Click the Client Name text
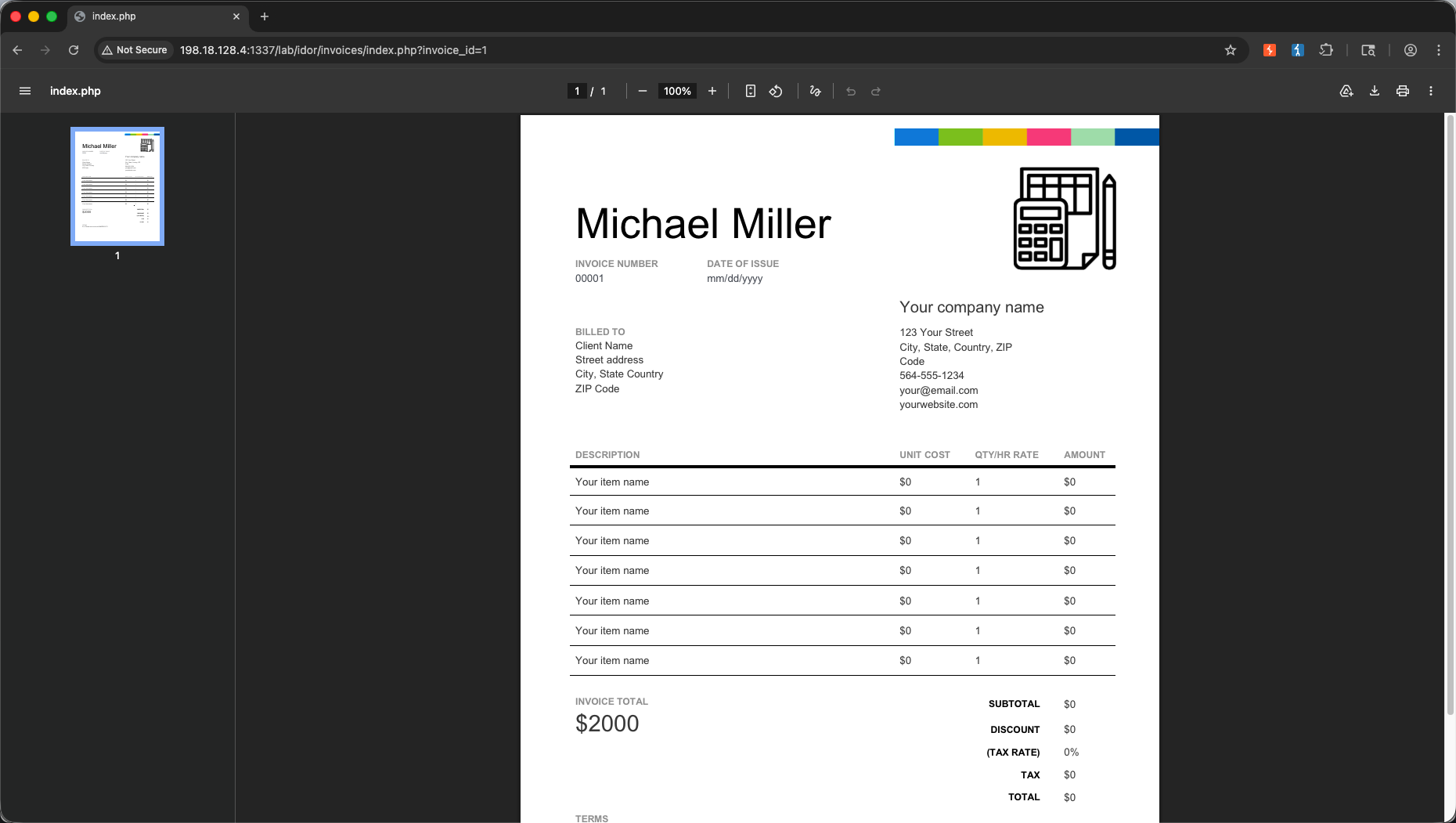The width and height of the screenshot is (1456, 823). point(604,346)
